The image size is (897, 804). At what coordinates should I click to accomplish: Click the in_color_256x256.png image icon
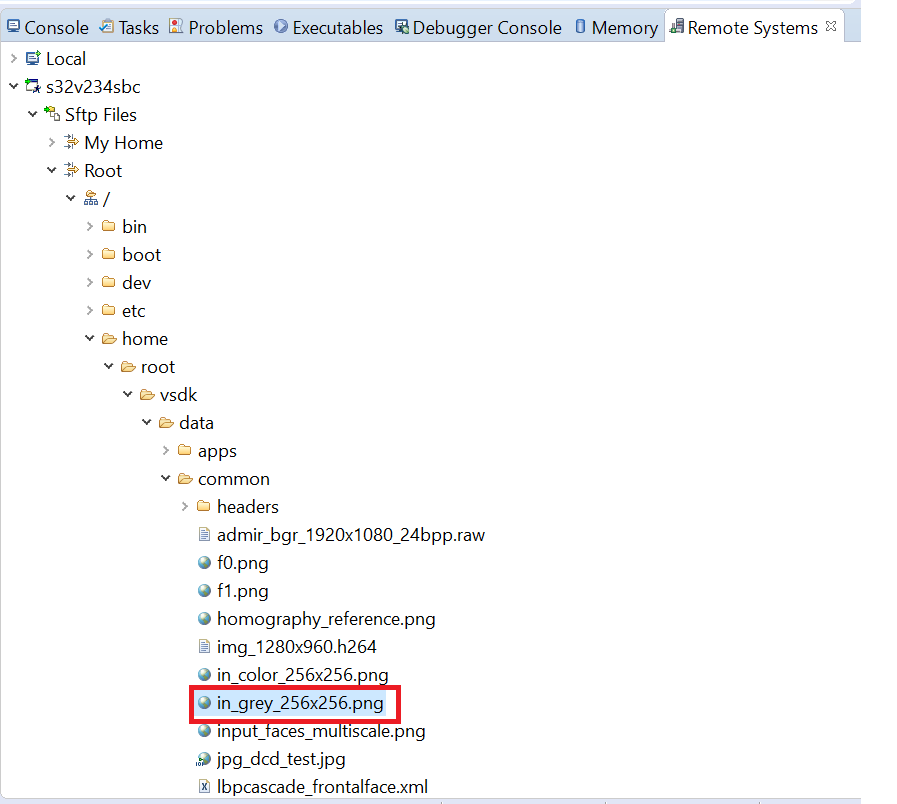[204, 675]
